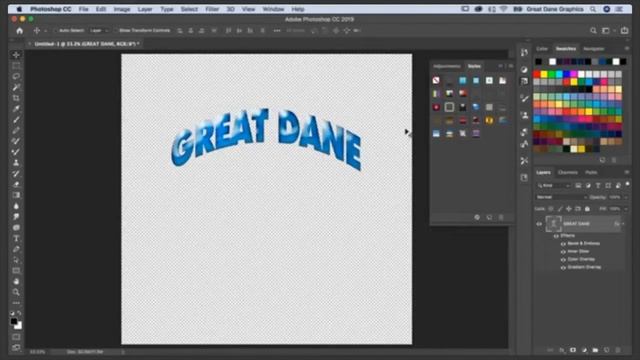Switch to the Adjustments tab
The image size is (640, 360).
coord(447,66)
